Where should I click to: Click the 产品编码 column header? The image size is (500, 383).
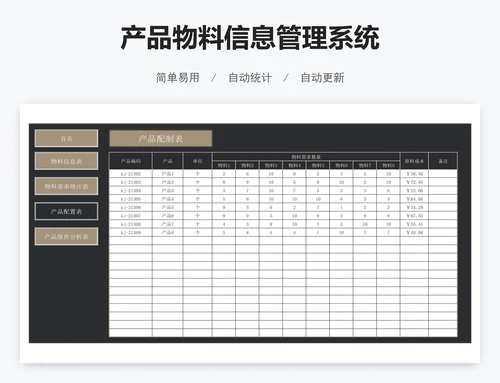click(x=131, y=161)
